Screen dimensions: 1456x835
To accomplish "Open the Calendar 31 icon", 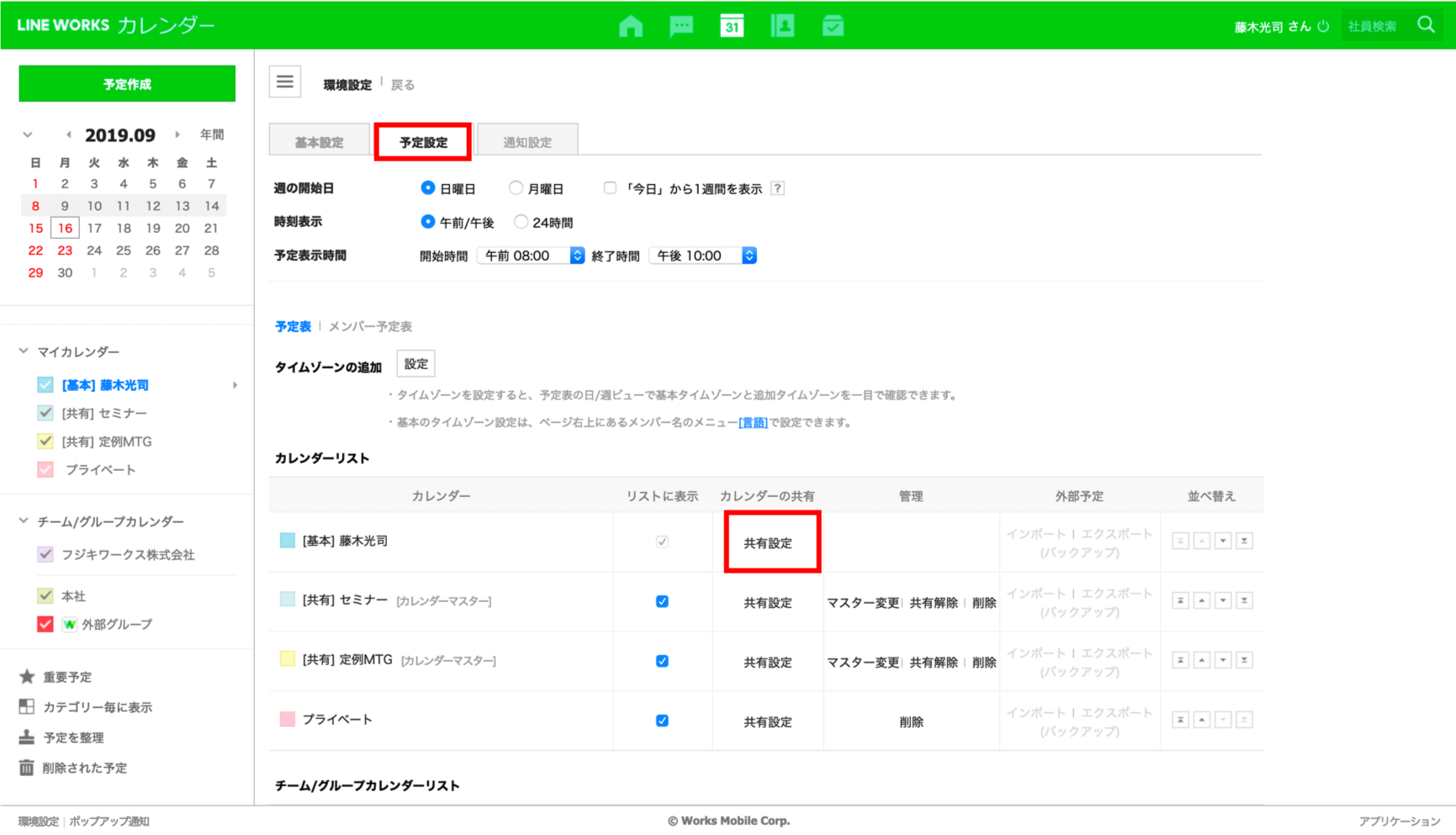I will [731, 26].
